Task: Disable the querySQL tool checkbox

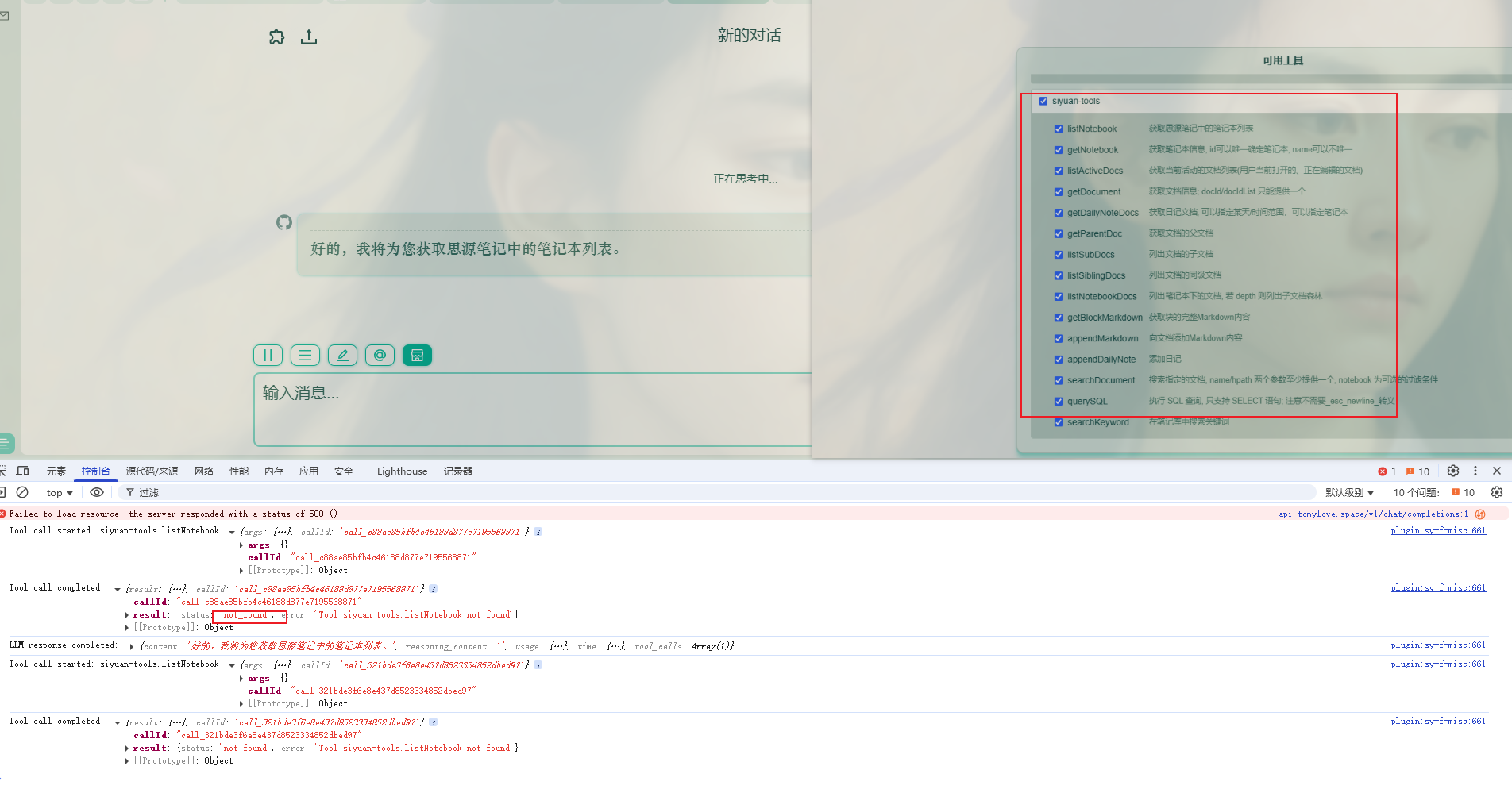Action: (1059, 402)
